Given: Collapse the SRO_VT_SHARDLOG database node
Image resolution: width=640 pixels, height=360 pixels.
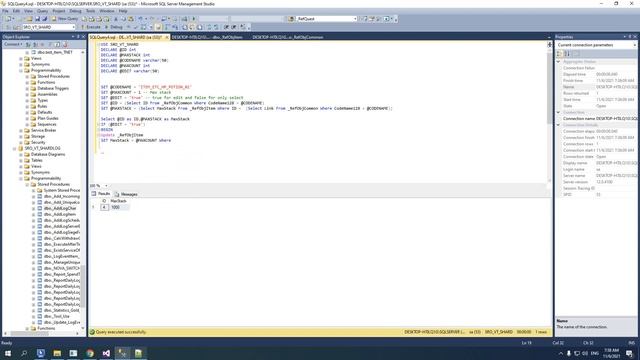Looking at the screenshot, I should (x=14, y=148).
